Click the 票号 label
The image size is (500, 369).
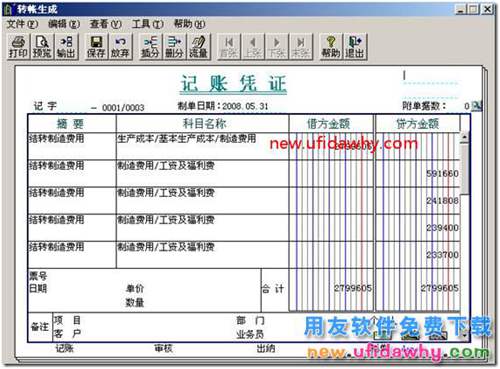[x=38, y=276]
